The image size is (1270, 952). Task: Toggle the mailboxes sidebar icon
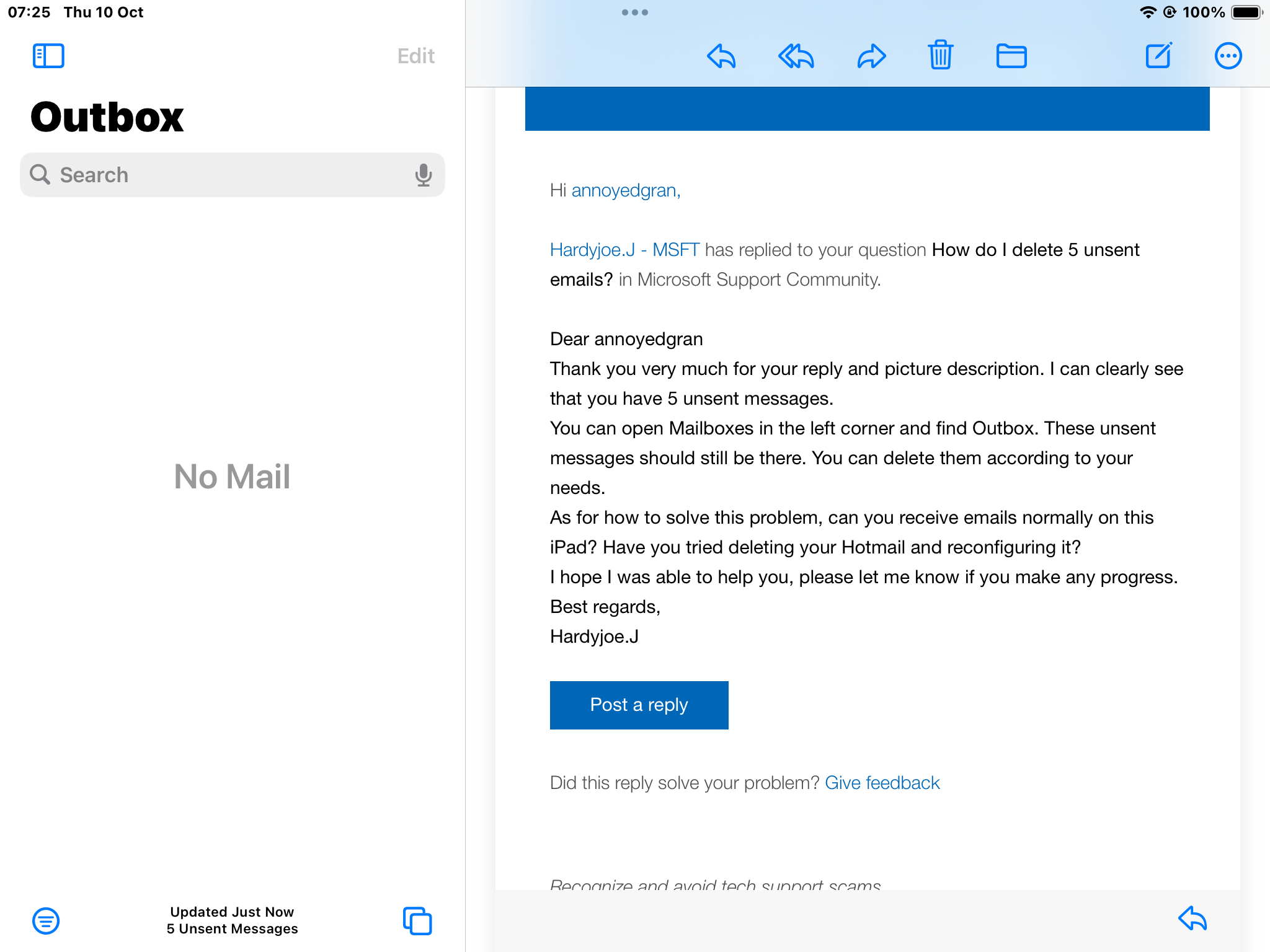[x=48, y=56]
